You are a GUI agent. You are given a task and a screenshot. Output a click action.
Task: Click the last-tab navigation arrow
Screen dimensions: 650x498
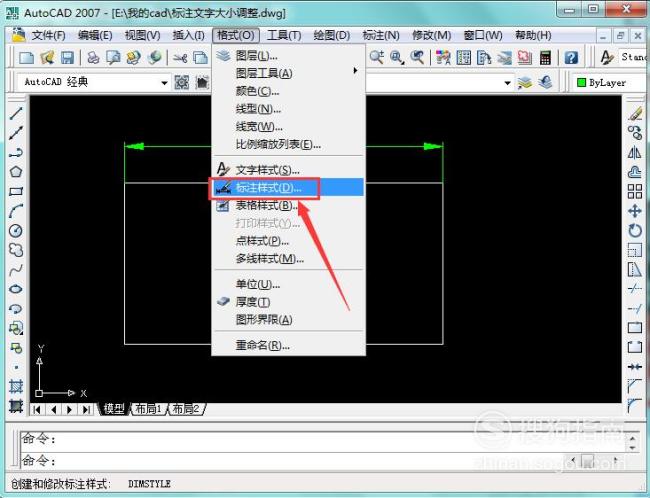(86, 410)
